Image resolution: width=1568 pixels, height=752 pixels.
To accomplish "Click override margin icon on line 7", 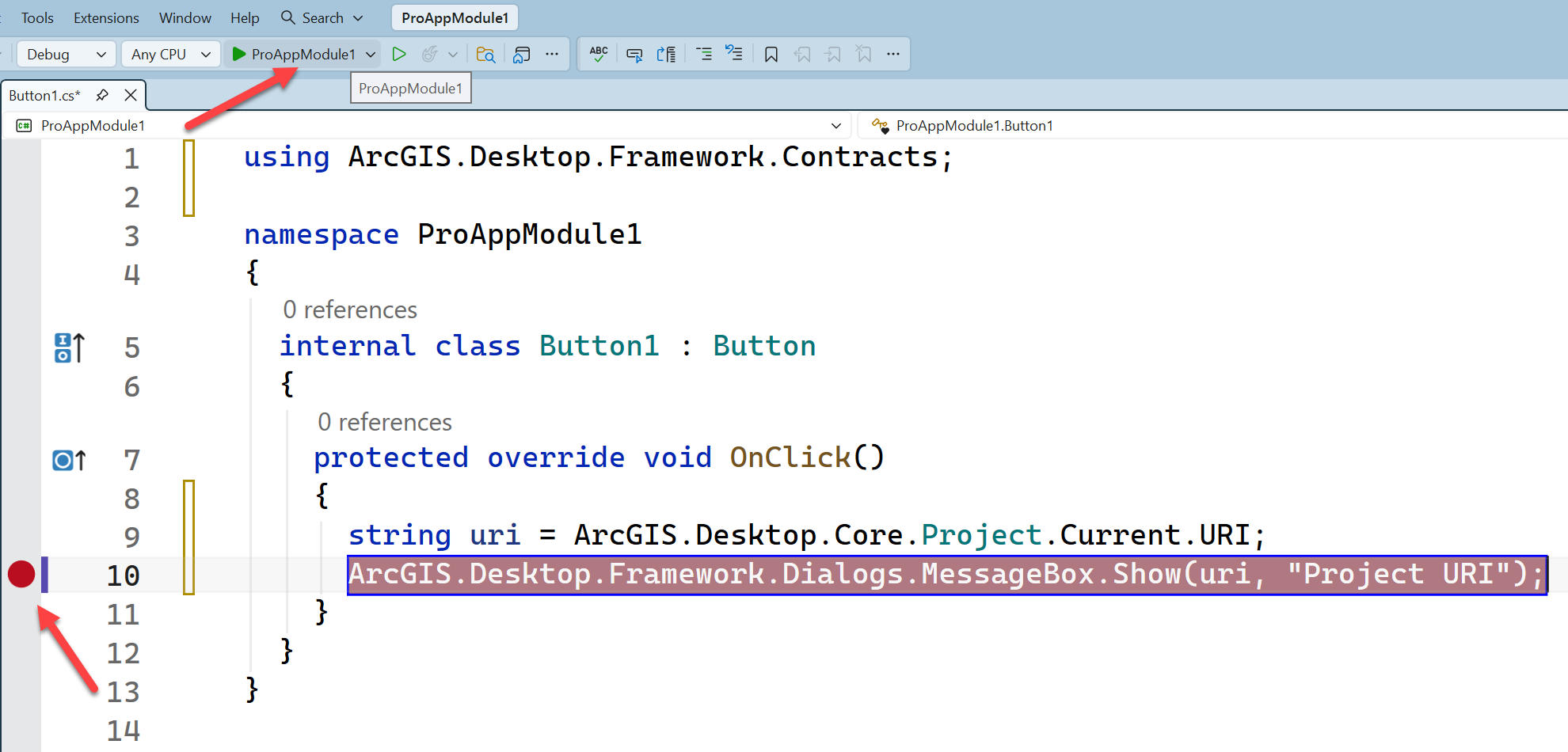I will (x=69, y=460).
